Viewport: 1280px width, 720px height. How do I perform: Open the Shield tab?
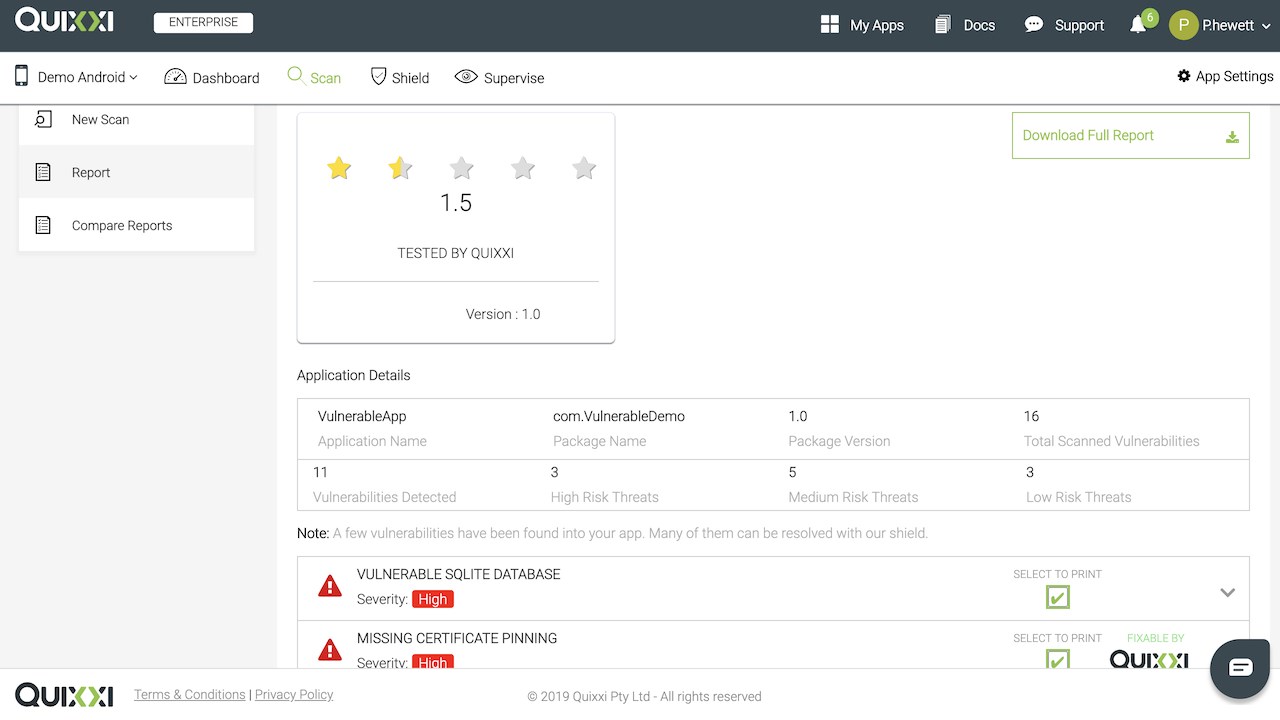click(x=400, y=77)
